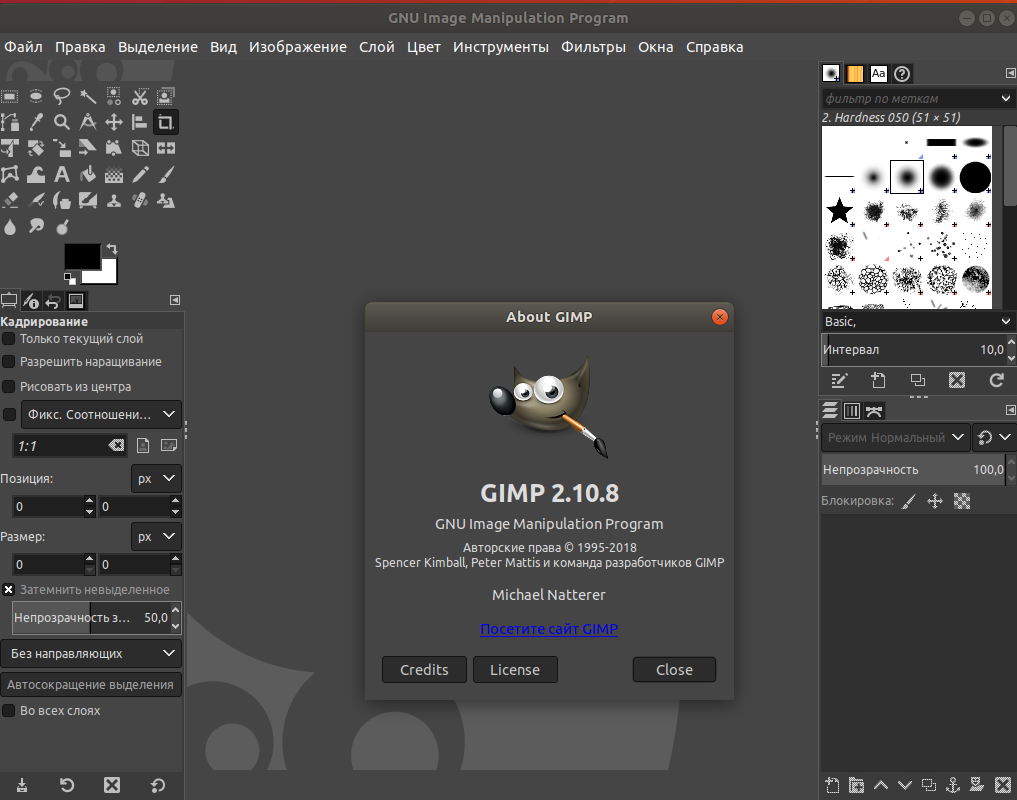The height and width of the screenshot is (800, 1017).
Task: Select the Alignment tool
Action: click(139, 122)
